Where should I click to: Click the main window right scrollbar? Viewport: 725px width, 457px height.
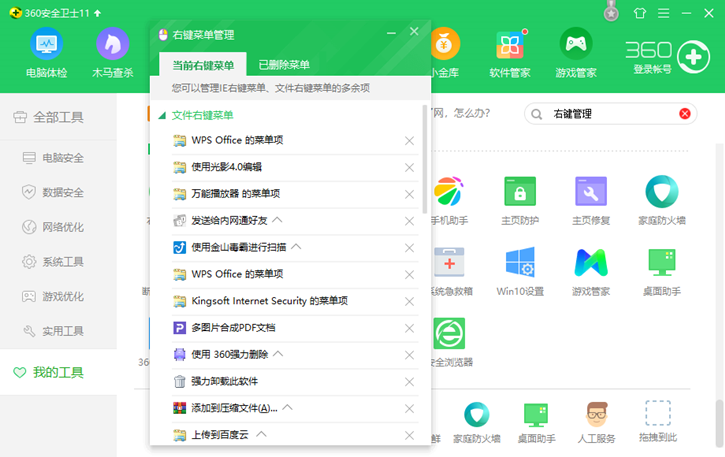pos(719,423)
